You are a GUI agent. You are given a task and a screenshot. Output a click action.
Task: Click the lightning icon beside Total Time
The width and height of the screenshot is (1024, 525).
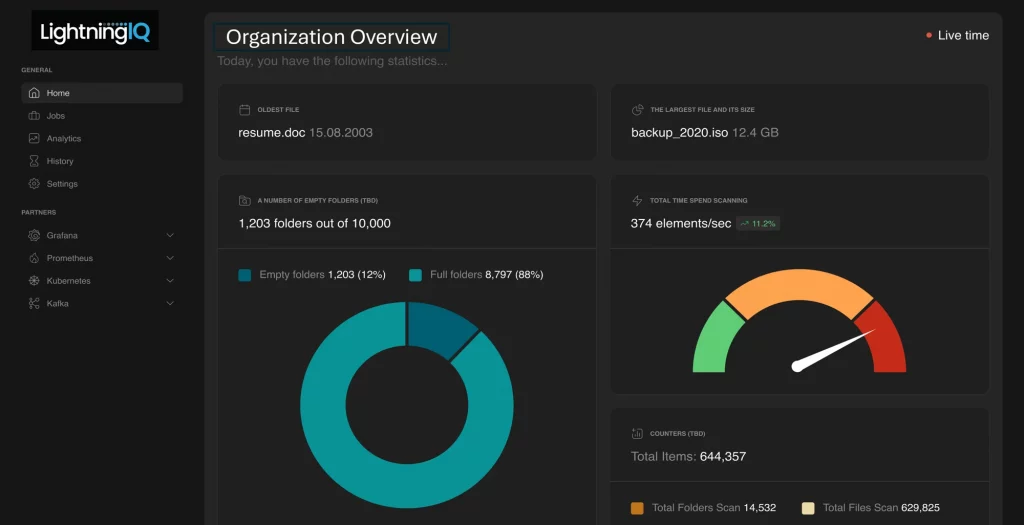(x=637, y=201)
